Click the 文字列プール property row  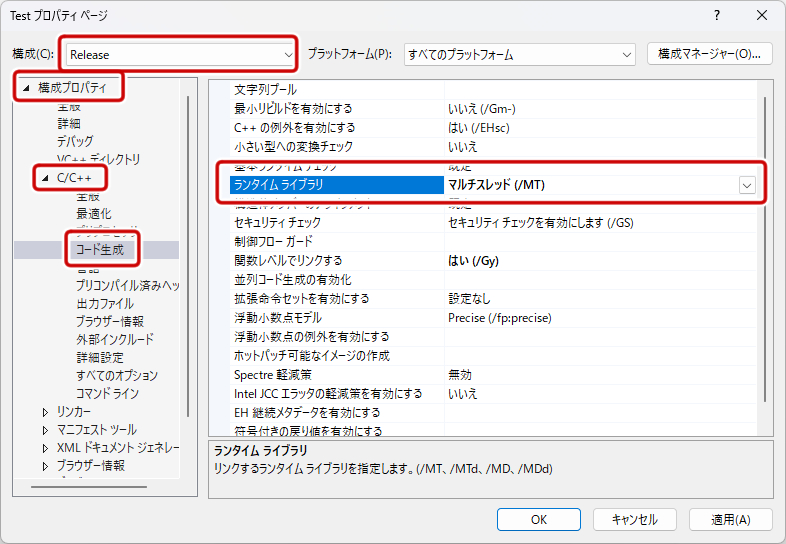(x=493, y=90)
